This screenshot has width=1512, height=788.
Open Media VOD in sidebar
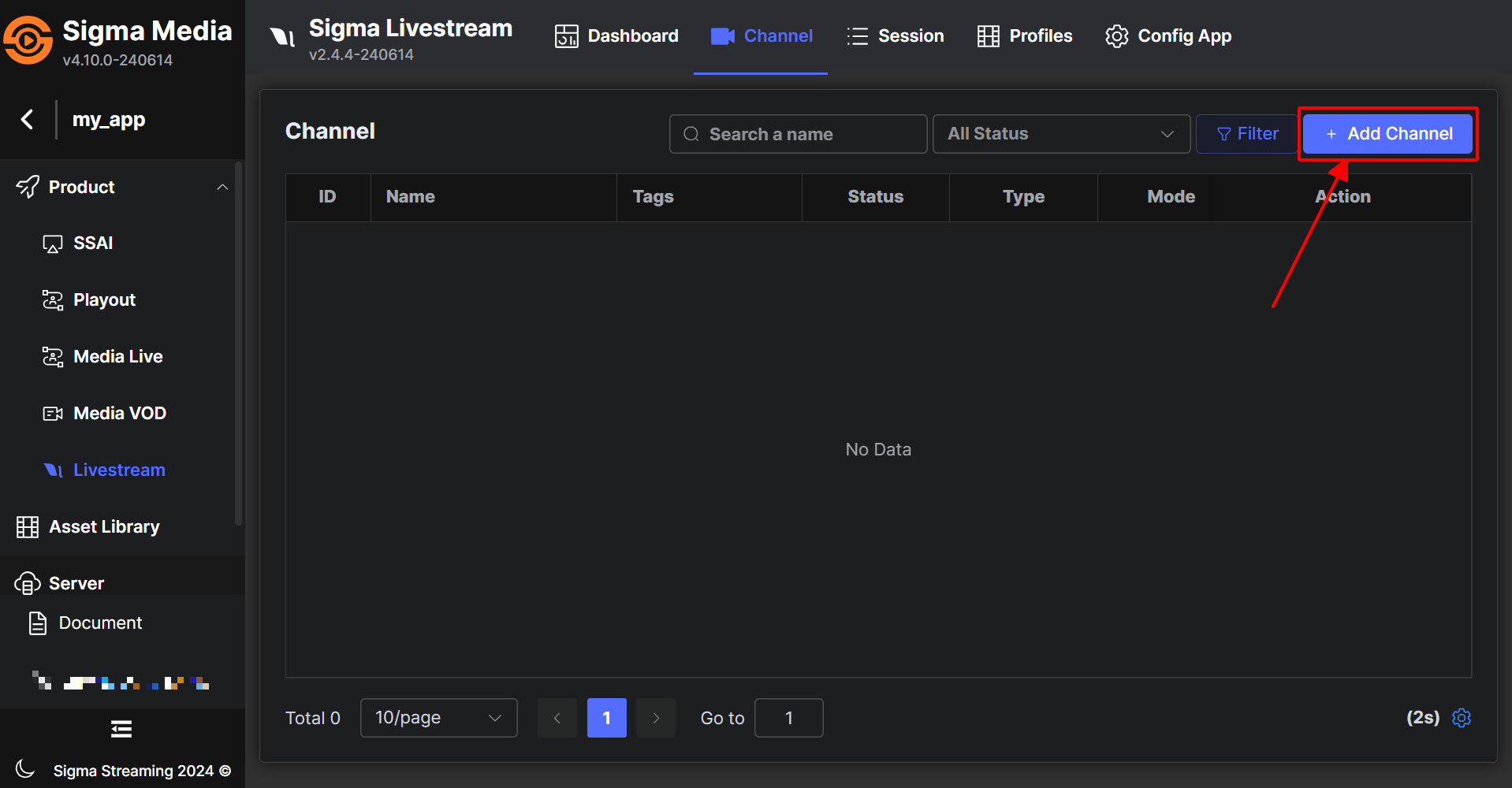click(x=119, y=414)
